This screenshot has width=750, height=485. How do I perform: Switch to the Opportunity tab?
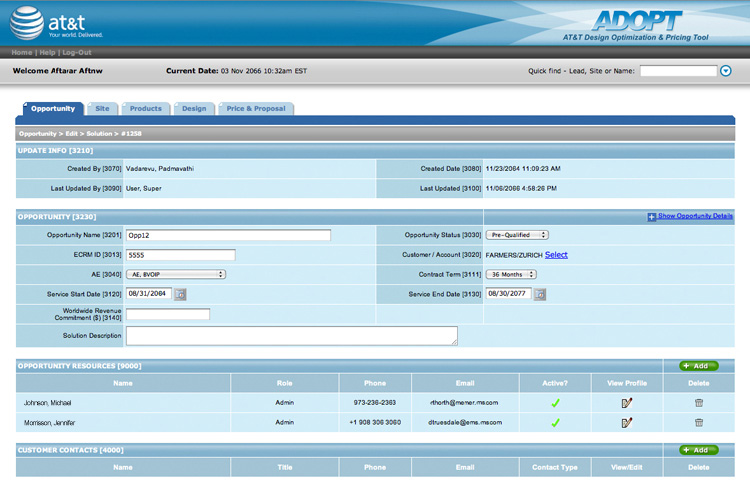[53, 109]
